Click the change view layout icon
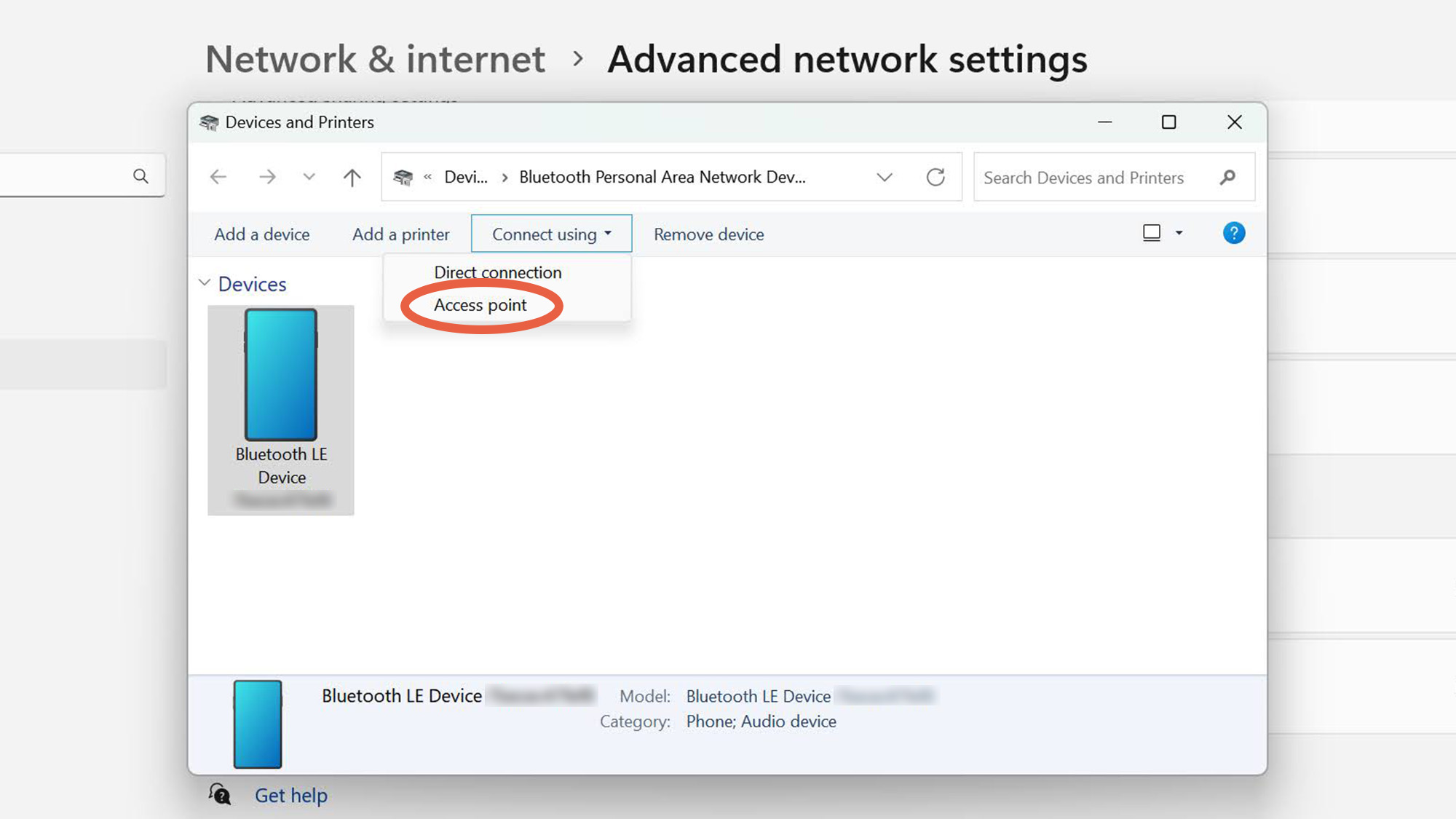1456x819 pixels. (x=1151, y=233)
